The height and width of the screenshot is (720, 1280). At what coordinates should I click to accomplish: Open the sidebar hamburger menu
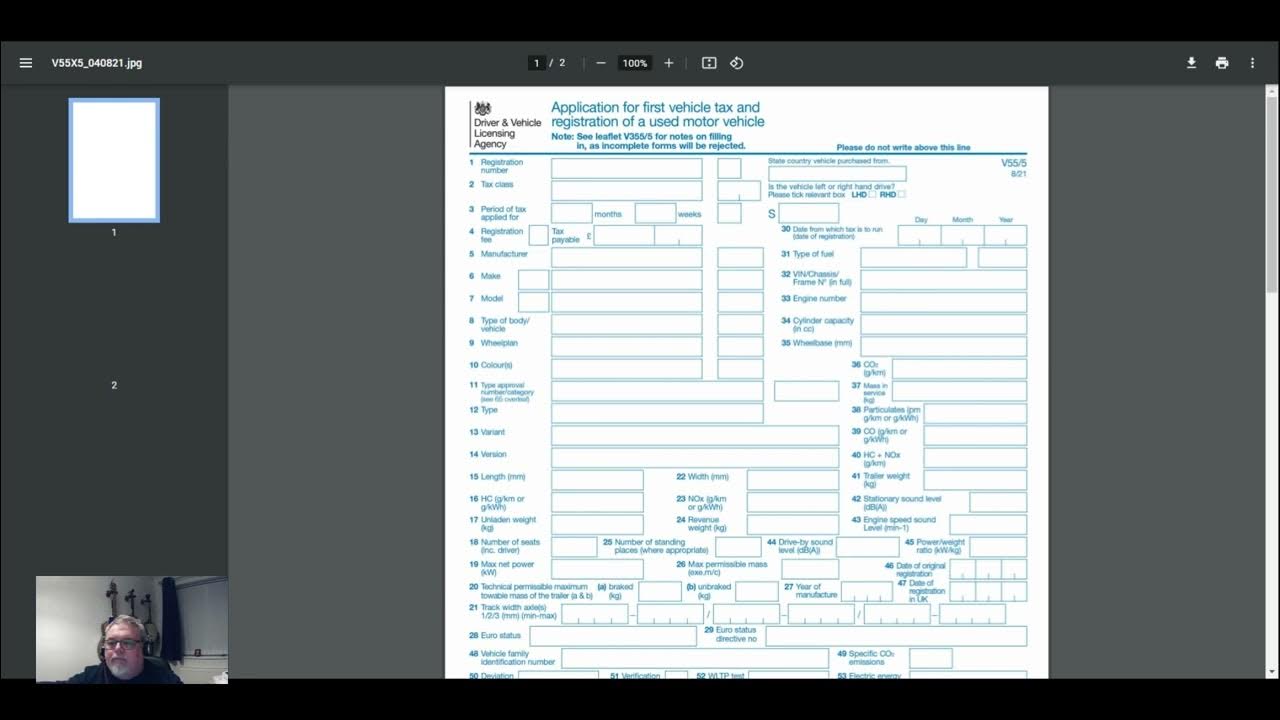26,63
